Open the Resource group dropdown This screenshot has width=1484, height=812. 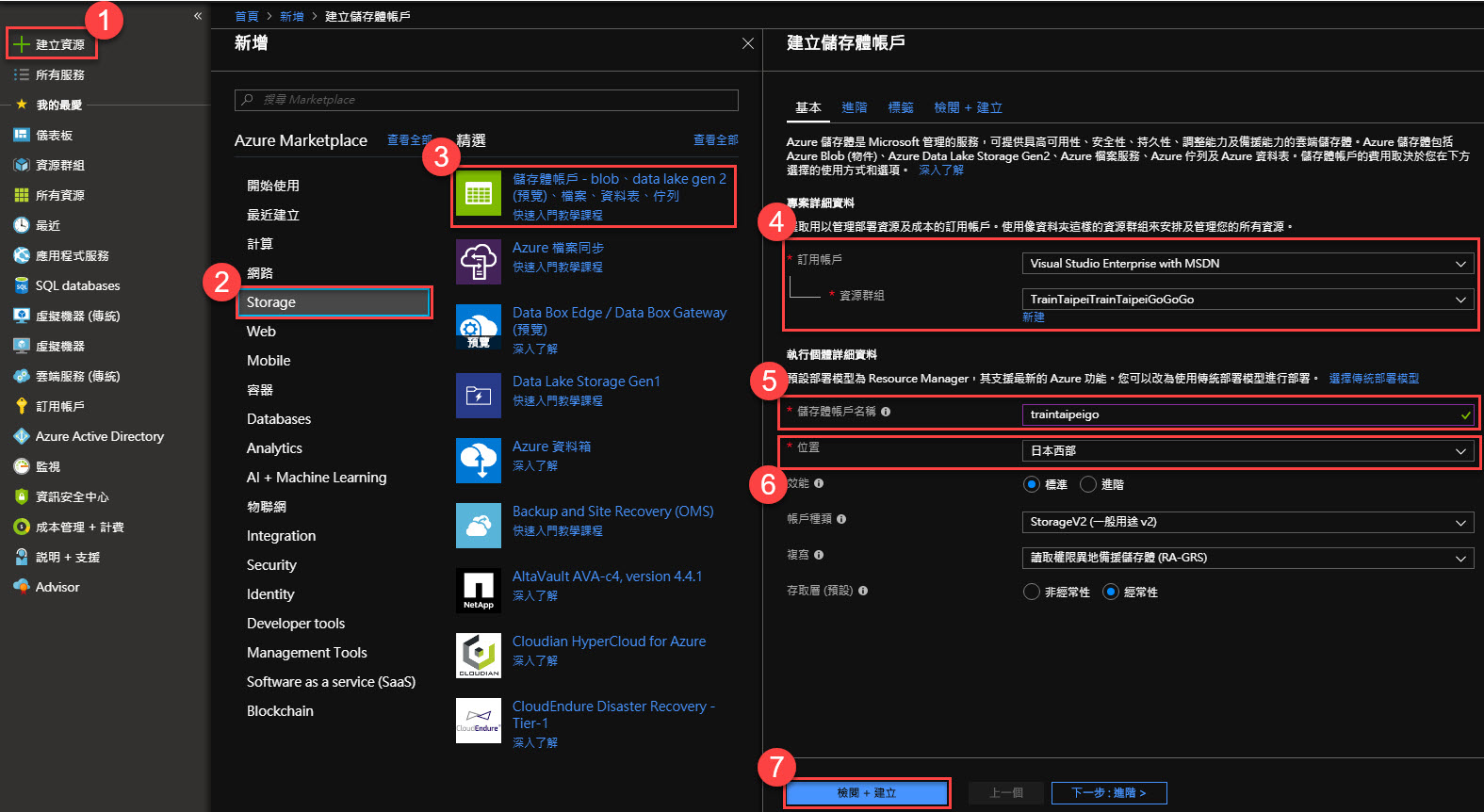pyautogui.click(x=1248, y=300)
